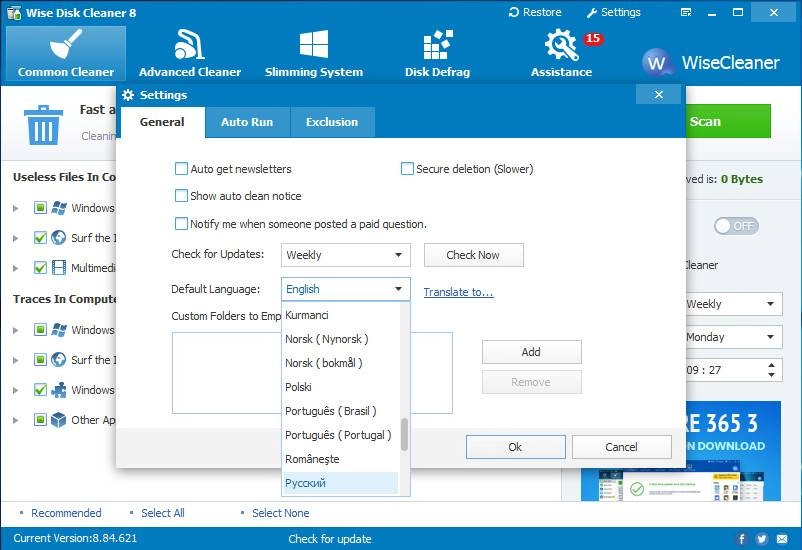Click the WiseCleaner W logo
802x550 pixels.
click(656, 62)
